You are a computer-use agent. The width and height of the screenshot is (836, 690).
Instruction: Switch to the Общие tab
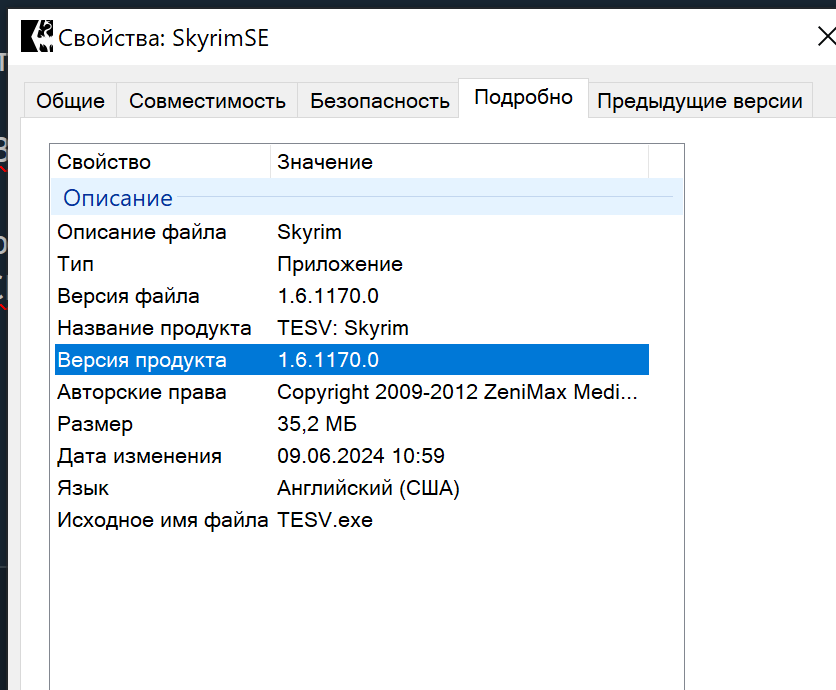tap(70, 100)
